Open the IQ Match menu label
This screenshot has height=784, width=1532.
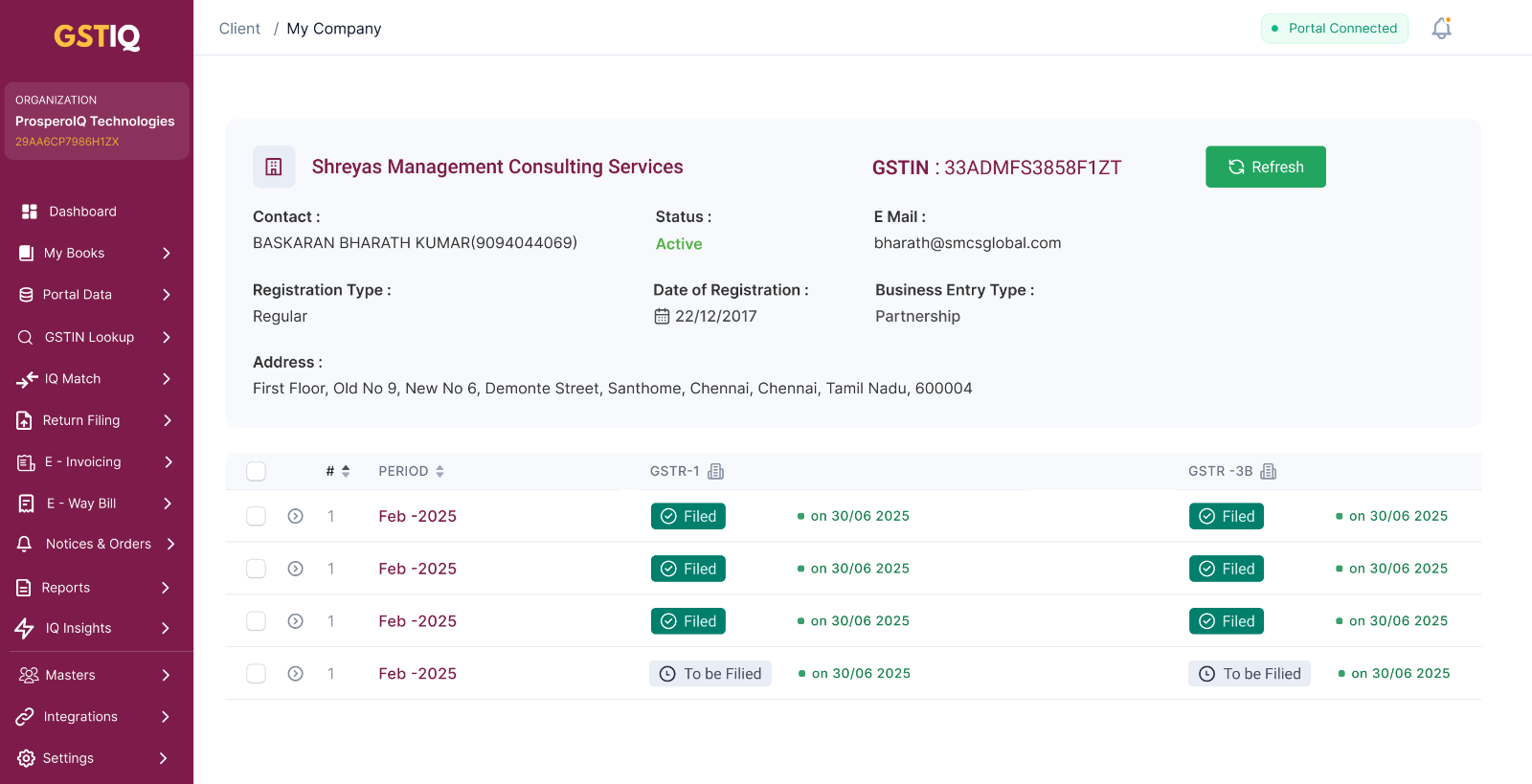[x=73, y=379]
